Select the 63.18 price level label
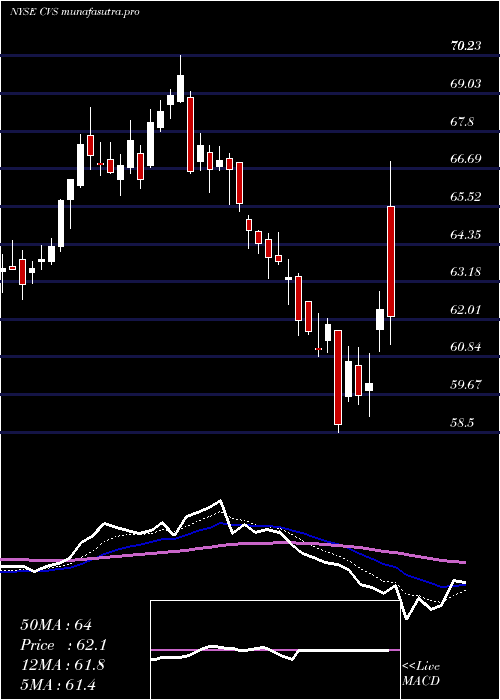The image size is (500, 700). click(466, 272)
